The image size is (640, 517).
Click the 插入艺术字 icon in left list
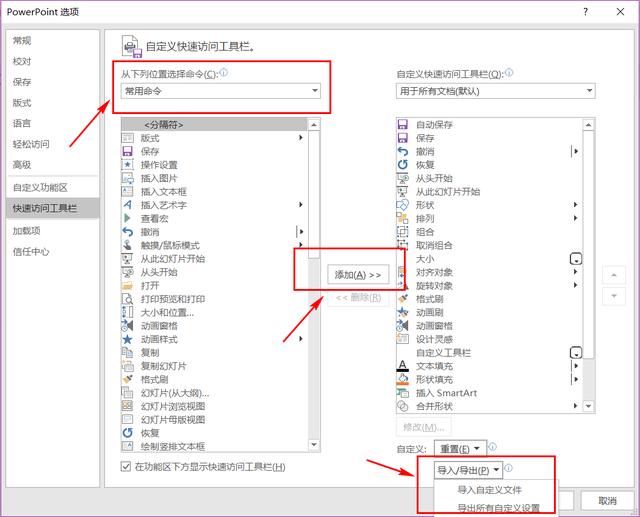click(127, 205)
